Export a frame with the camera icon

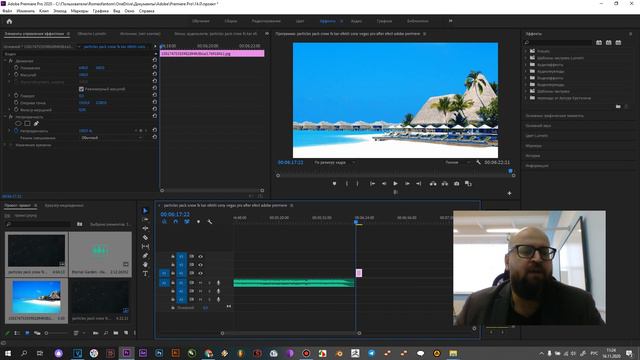(x=457, y=184)
